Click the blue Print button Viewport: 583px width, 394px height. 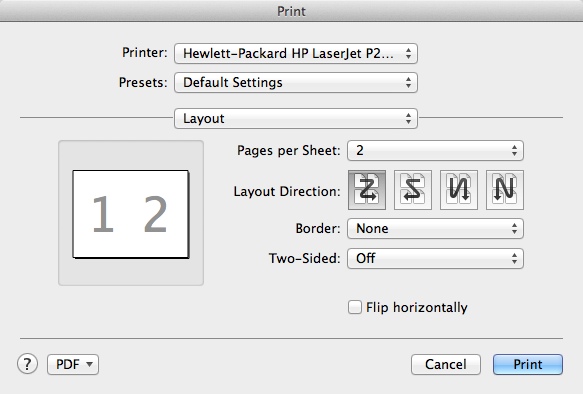pos(528,364)
